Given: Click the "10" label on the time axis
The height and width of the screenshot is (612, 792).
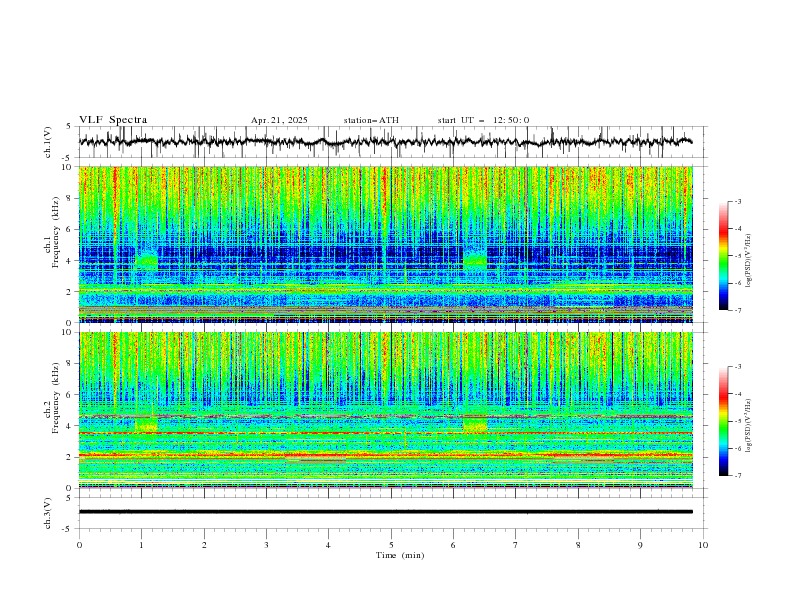Looking at the screenshot, I should 703,545.
